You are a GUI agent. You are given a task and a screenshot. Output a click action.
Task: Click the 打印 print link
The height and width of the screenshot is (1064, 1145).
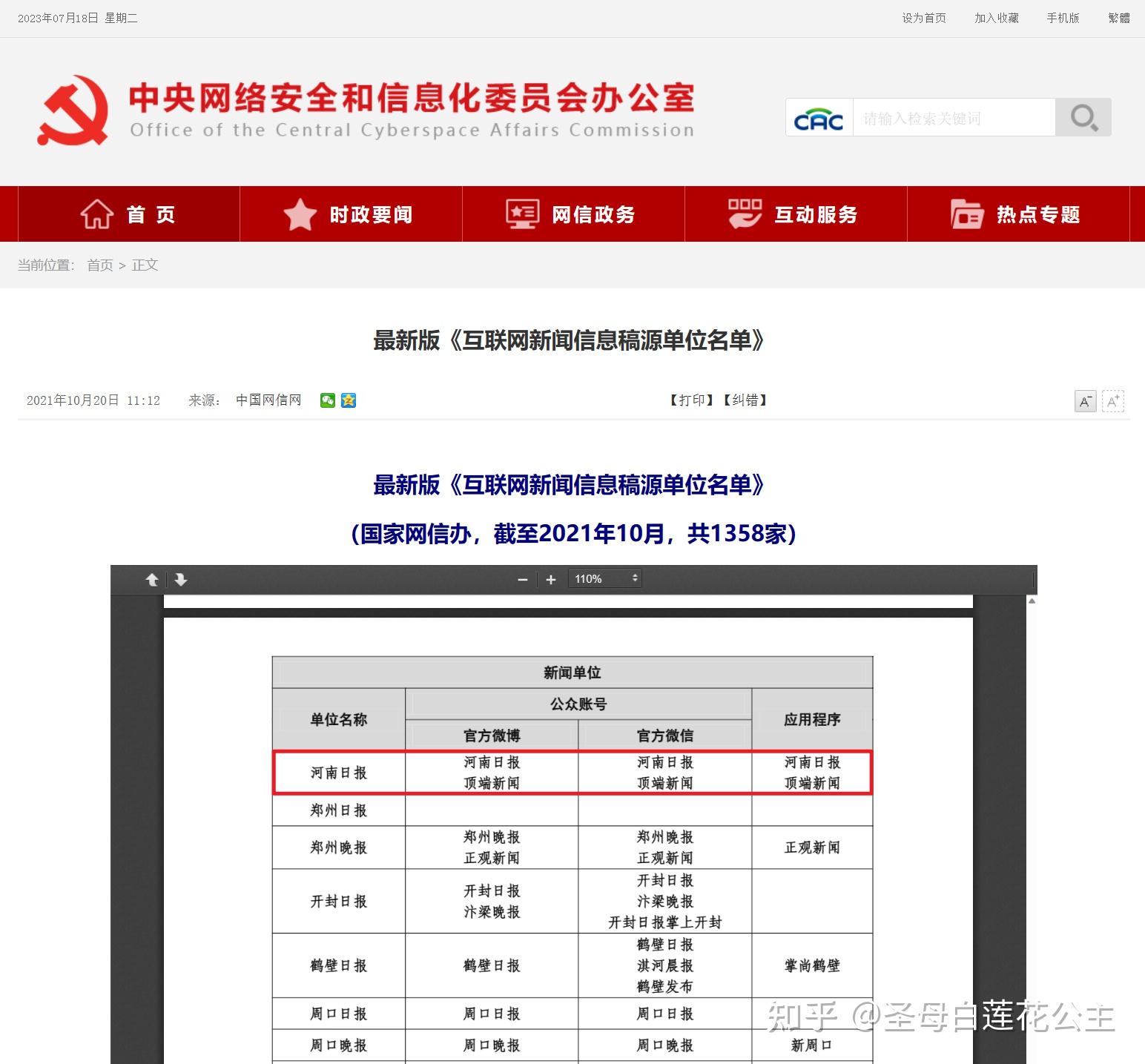tap(691, 400)
